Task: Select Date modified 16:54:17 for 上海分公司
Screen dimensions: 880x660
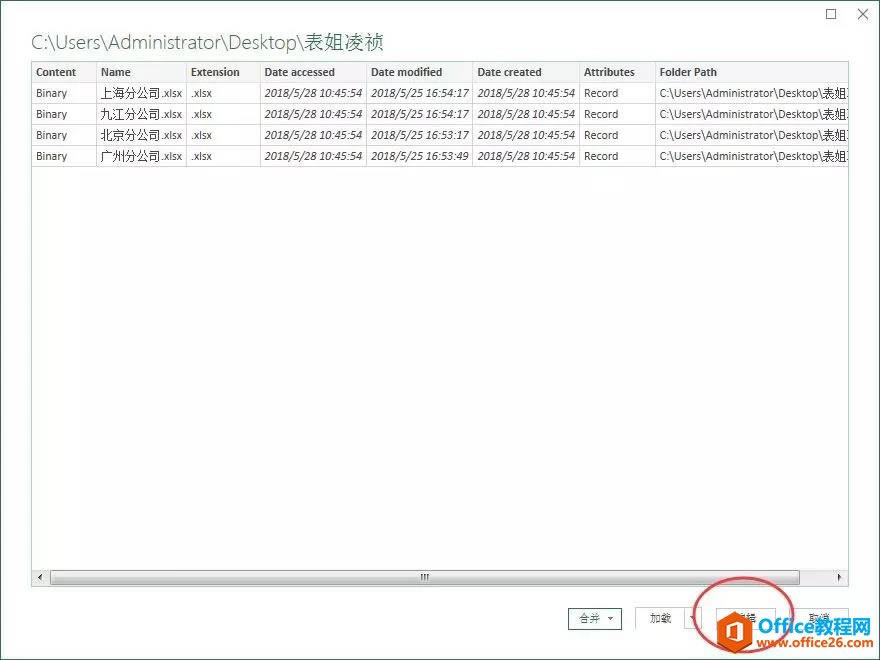Action: 420,93
